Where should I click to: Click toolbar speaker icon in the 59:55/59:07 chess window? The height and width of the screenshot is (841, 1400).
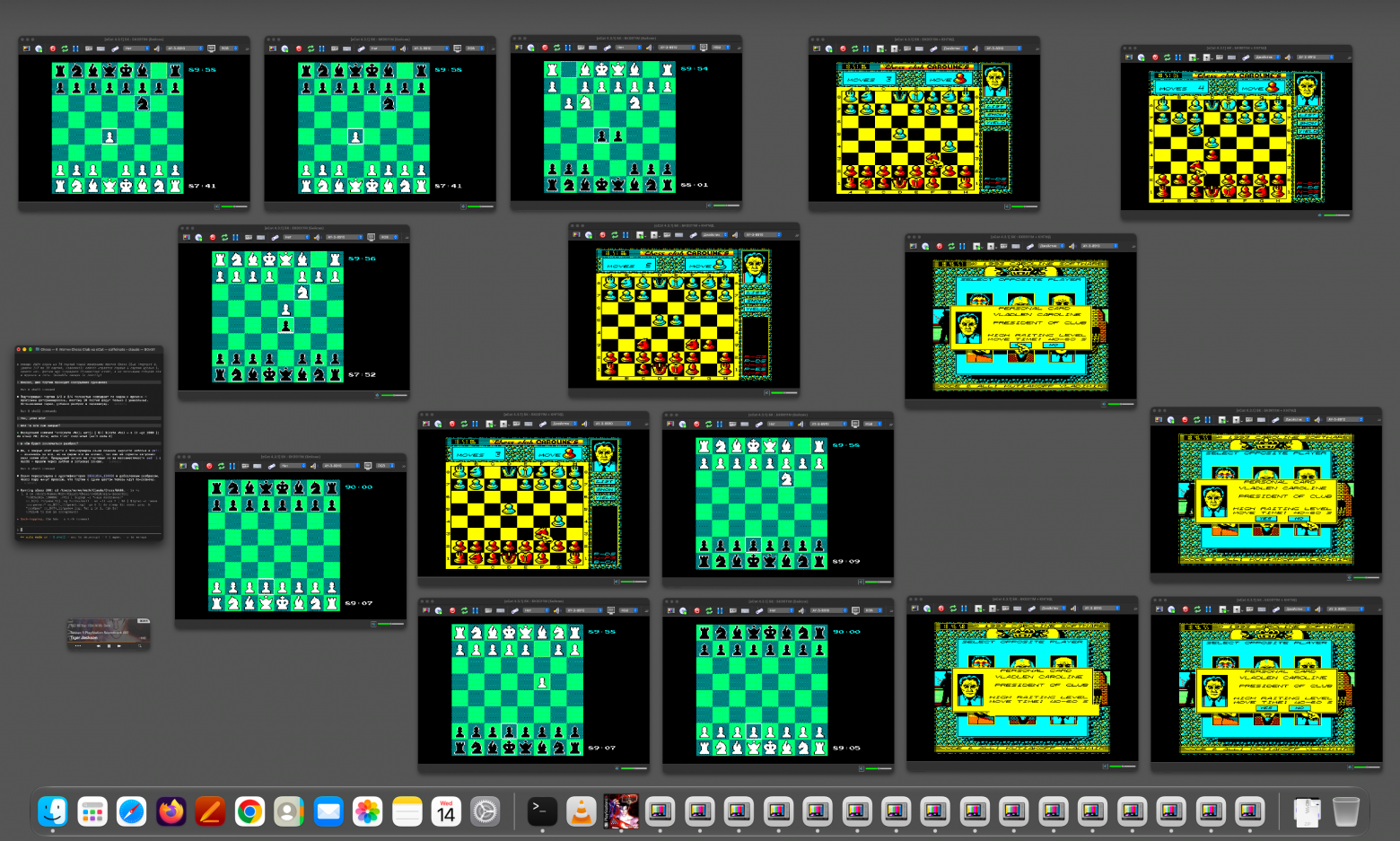[x=556, y=610]
